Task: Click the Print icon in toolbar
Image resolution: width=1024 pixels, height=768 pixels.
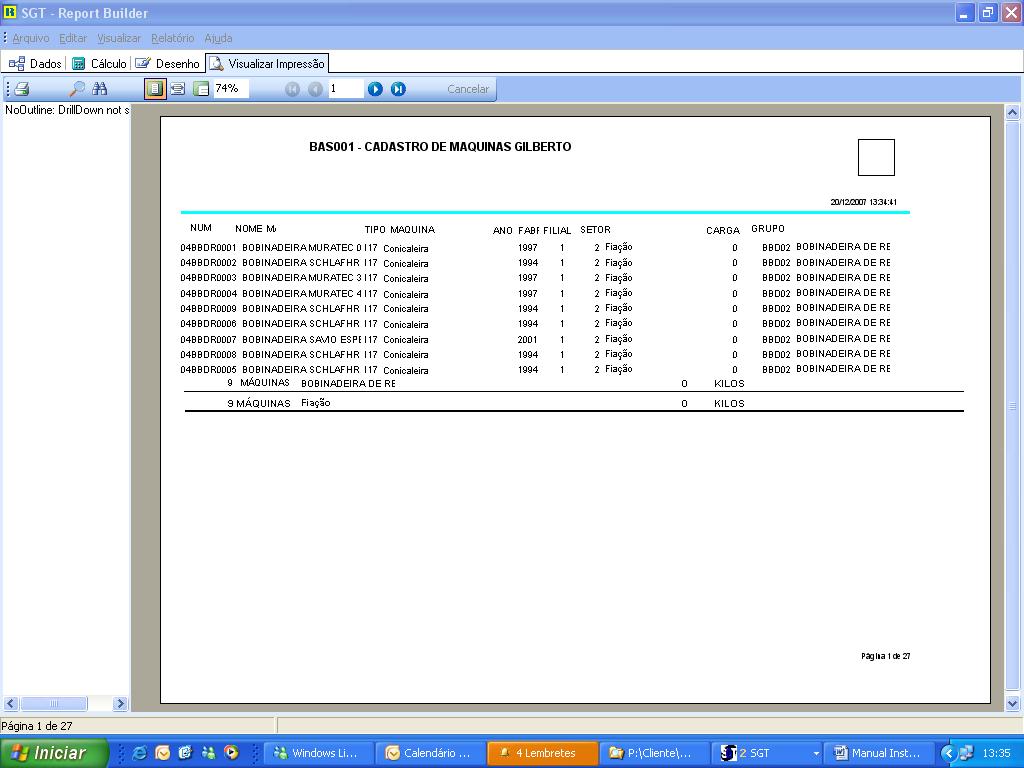Action: click(21, 89)
